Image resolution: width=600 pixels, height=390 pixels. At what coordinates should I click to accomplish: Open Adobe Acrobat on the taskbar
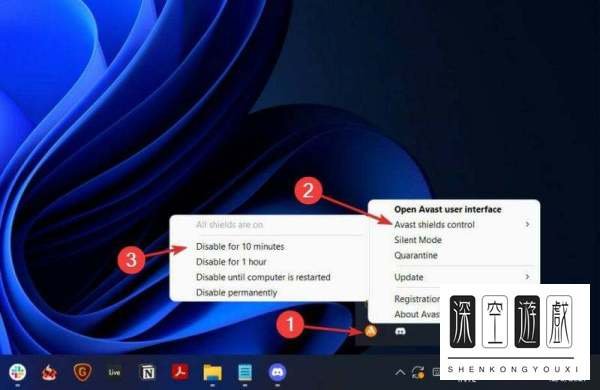tap(180, 372)
